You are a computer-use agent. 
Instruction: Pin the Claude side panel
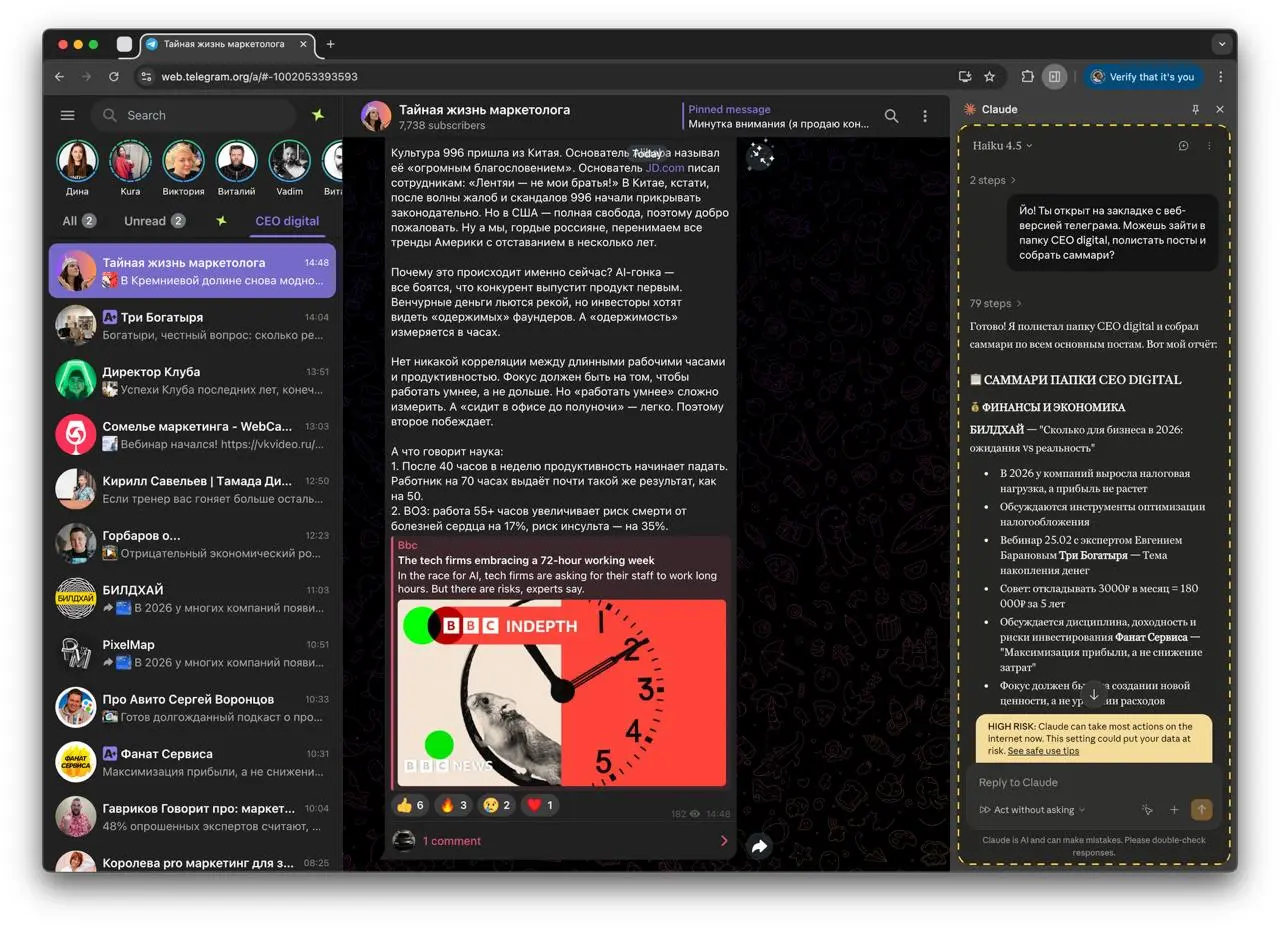(1195, 109)
